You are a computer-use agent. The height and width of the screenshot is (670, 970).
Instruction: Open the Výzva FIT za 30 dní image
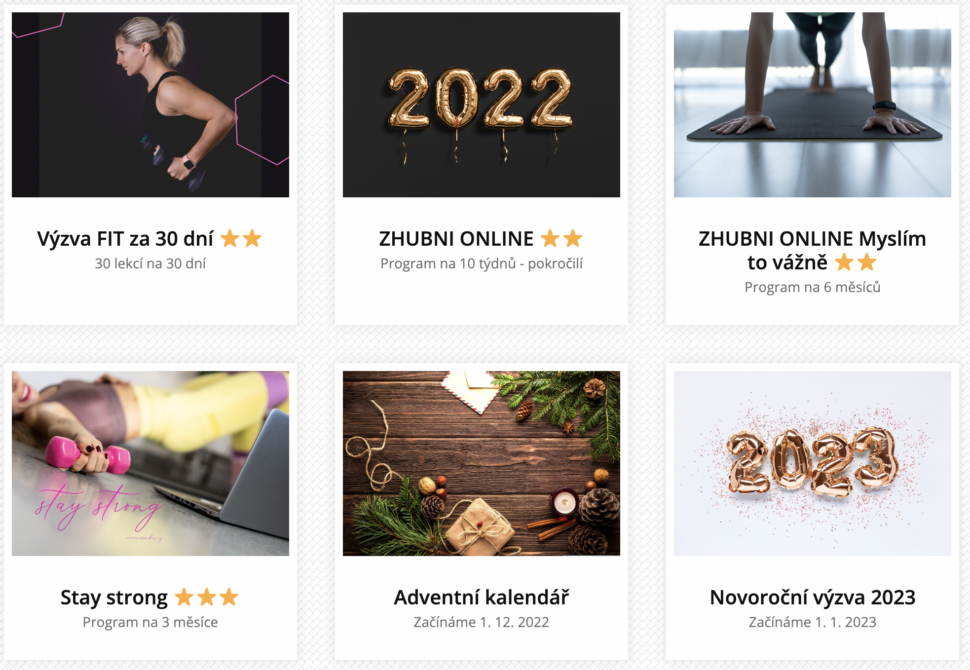point(150,105)
